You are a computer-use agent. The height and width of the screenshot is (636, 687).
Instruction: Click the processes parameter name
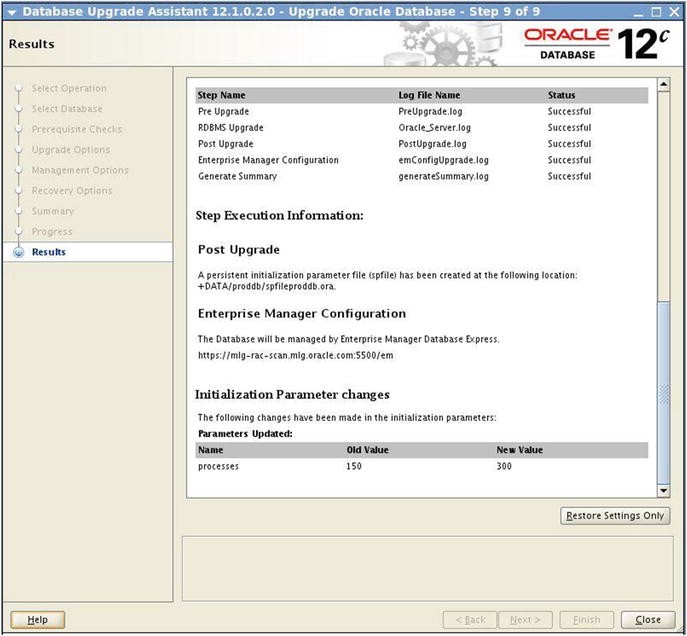point(218,466)
